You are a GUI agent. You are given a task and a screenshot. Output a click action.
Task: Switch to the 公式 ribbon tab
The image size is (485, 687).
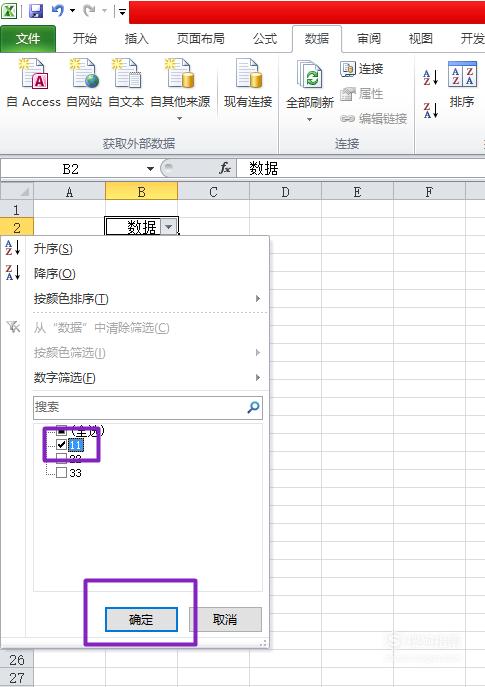click(265, 39)
